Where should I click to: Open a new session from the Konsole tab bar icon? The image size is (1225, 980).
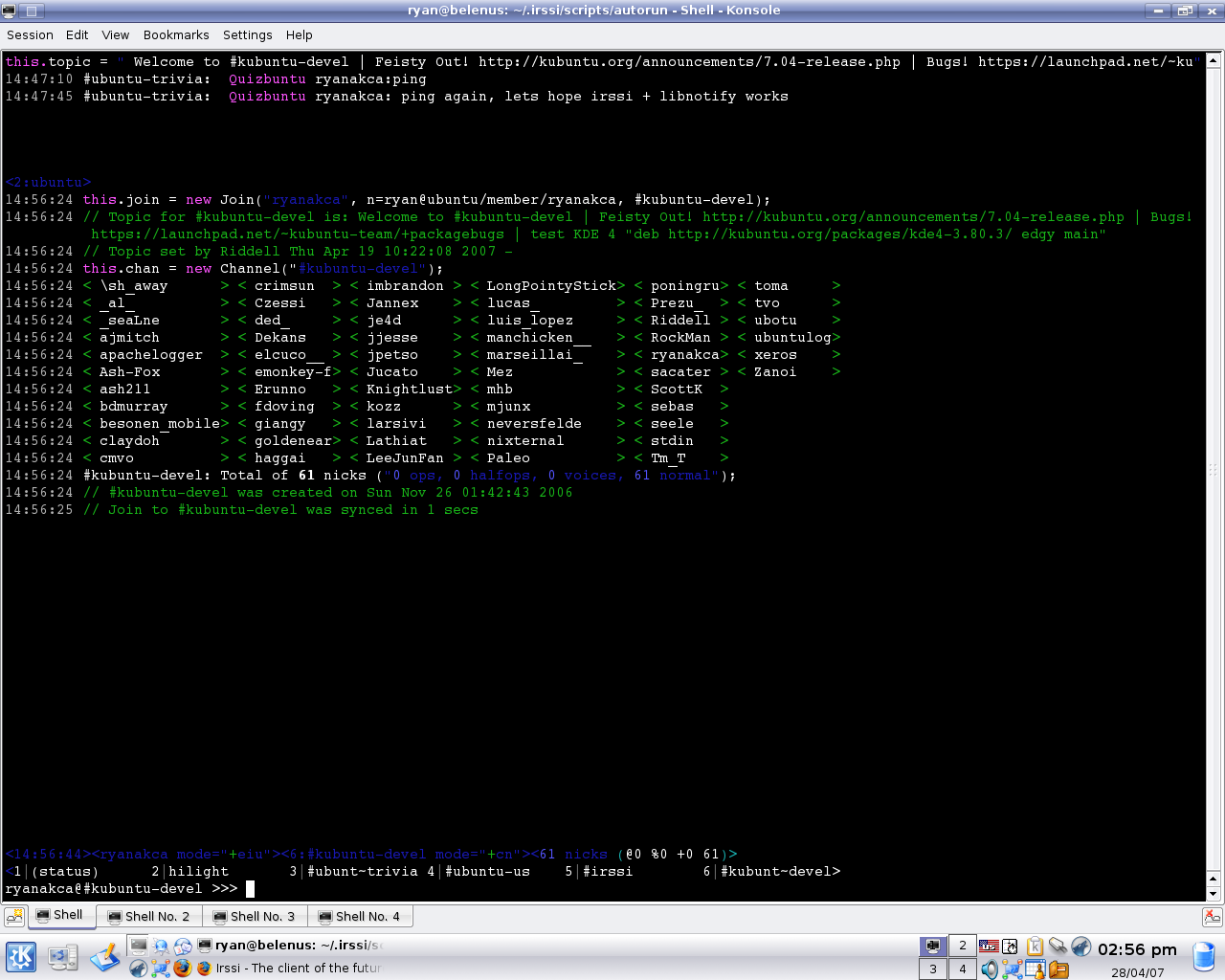(x=13, y=916)
